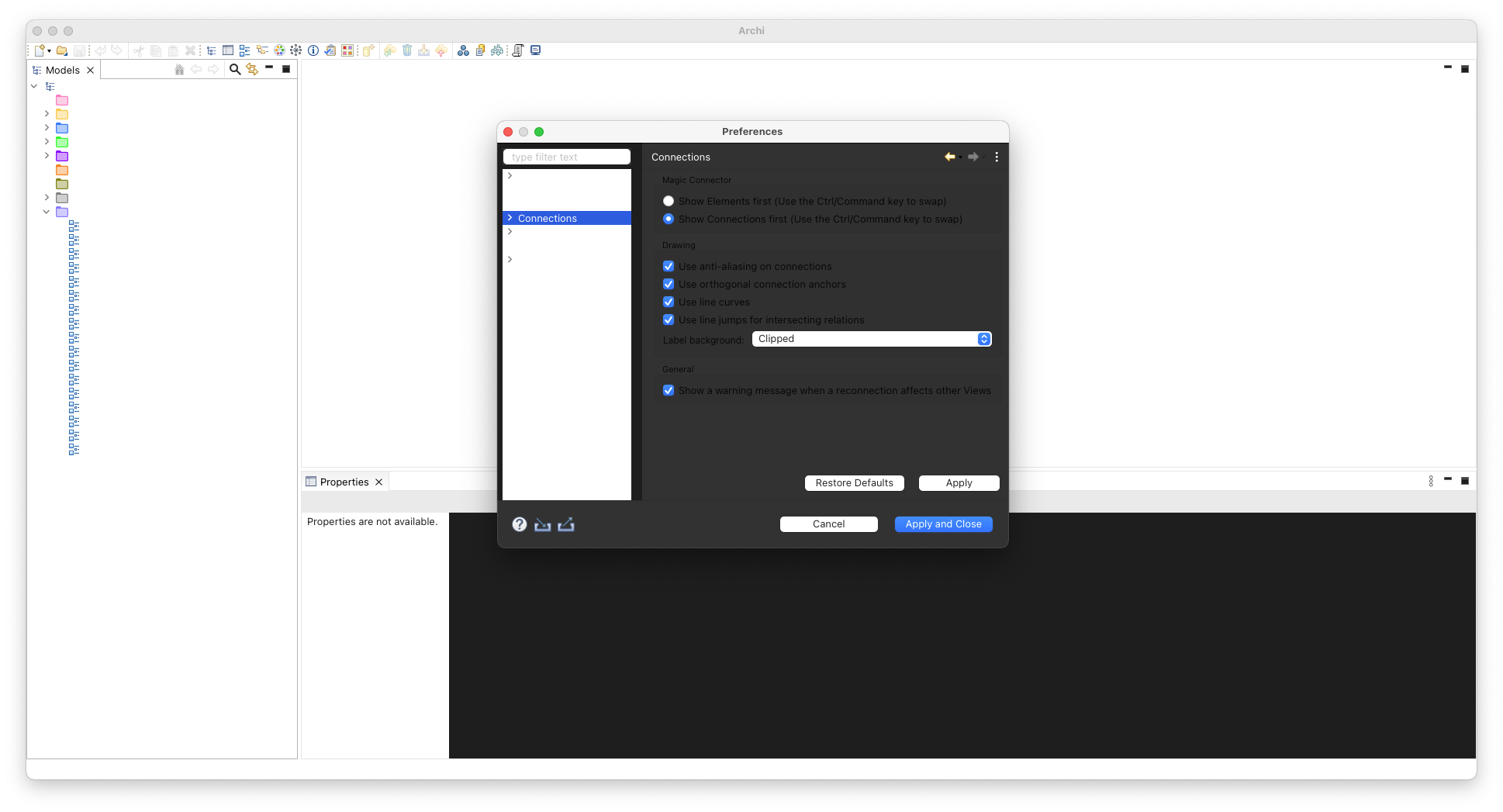The width and height of the screenshot is (1503, 812).
Task: Click the Apply and Close button
Action: pos(943,524)
